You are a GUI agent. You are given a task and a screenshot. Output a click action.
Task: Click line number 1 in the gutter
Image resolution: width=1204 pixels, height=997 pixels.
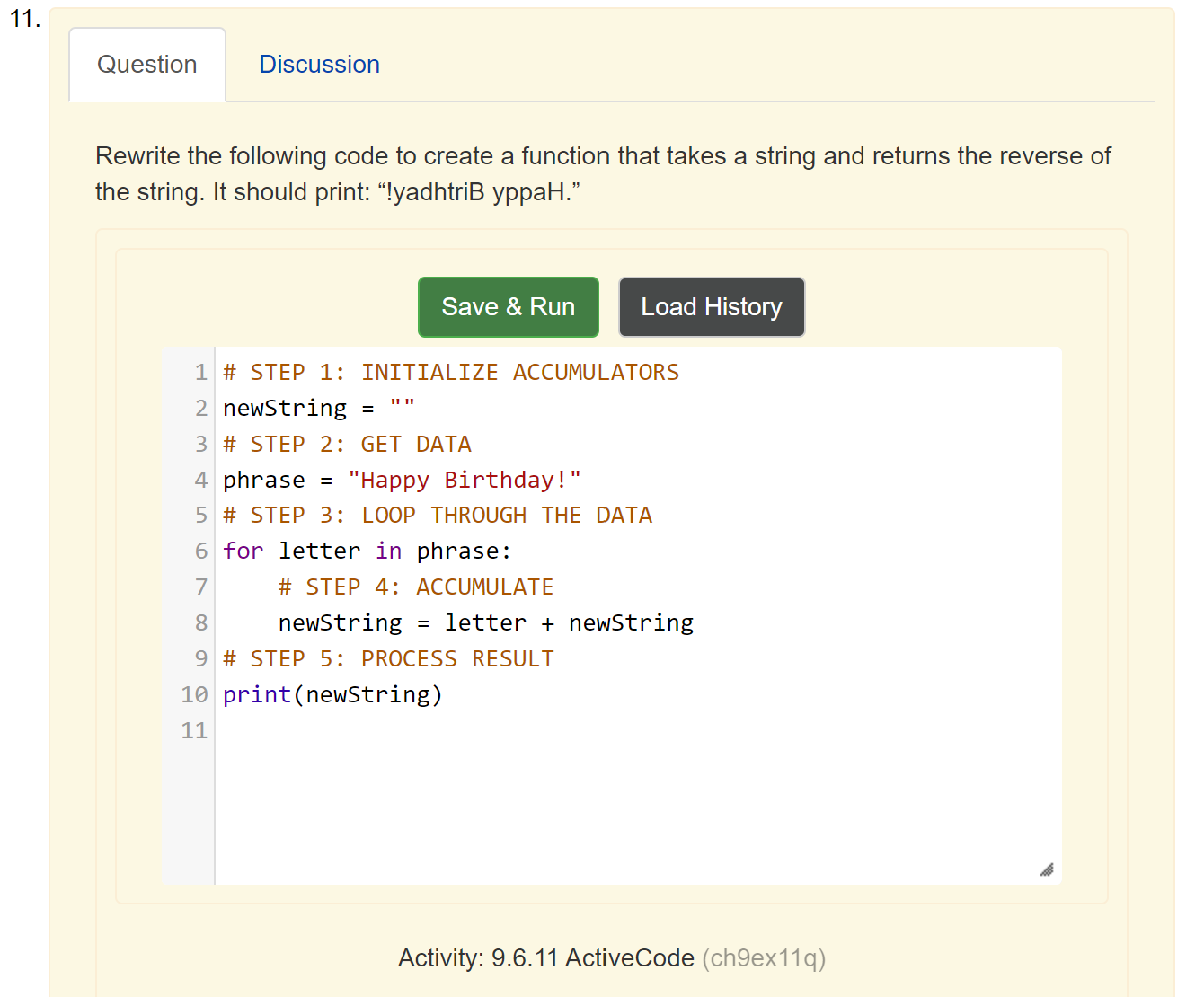[199, 372]
